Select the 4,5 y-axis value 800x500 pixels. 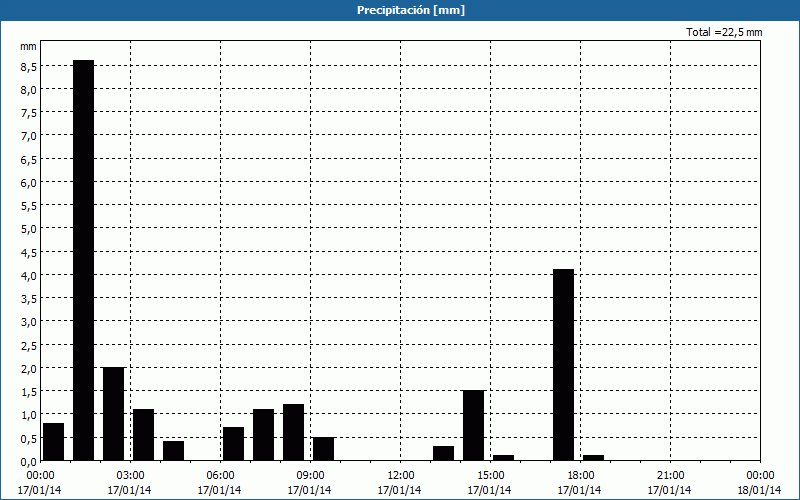(x=28, y=252)
